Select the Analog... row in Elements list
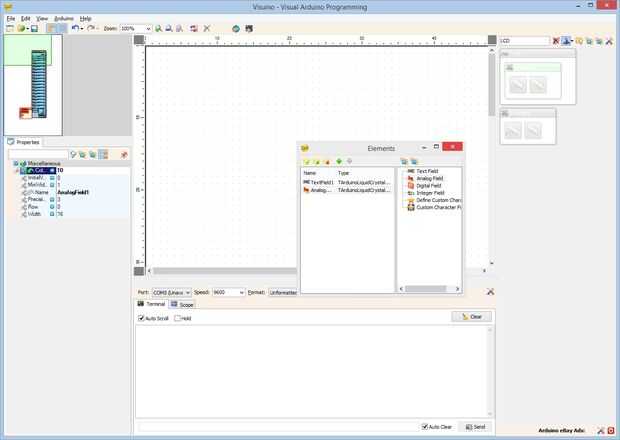 tap(347, 190)
